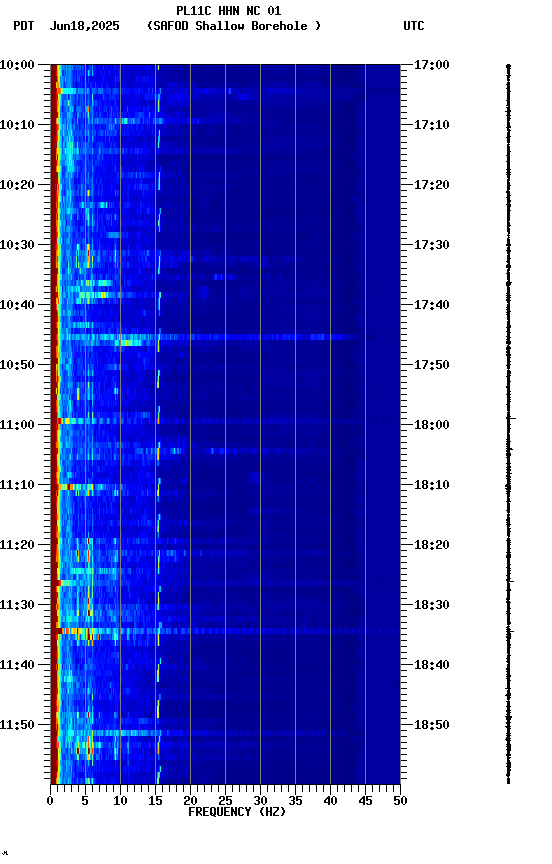Viewport: 552px width, 864px height.
Task: Click the 10:00 PDT time label
Action: 17,64
